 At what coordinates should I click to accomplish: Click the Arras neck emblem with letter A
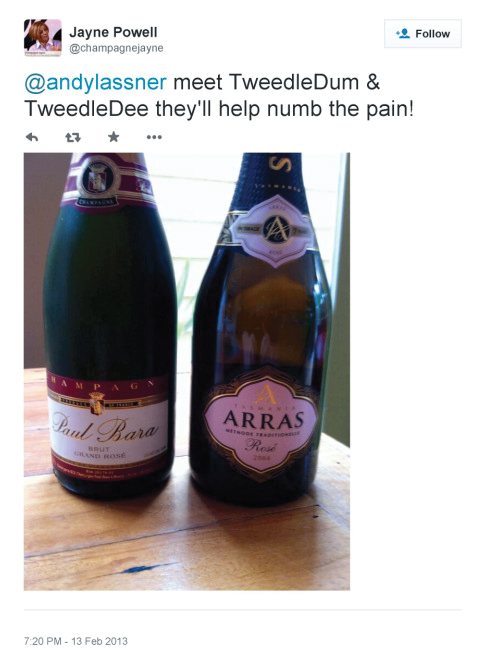(276, 230)
